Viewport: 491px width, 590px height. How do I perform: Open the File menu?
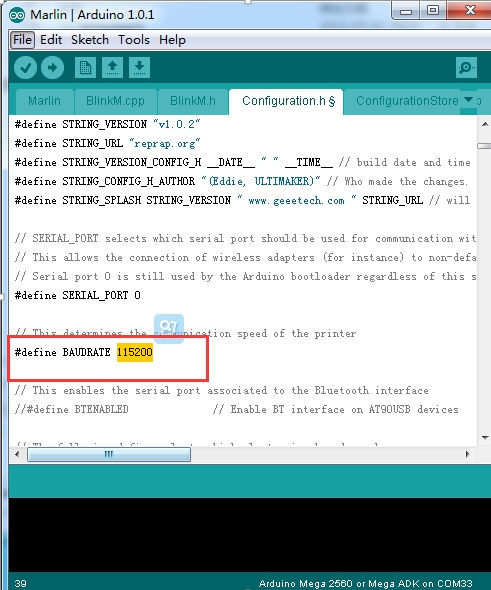[22, 40]
